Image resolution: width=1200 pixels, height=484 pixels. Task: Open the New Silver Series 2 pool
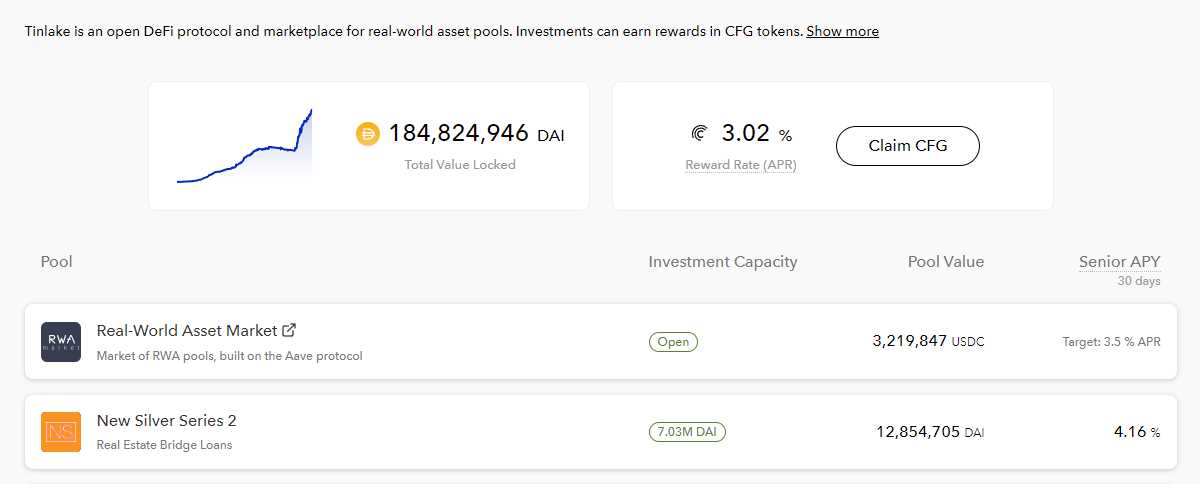coord(166,420)
